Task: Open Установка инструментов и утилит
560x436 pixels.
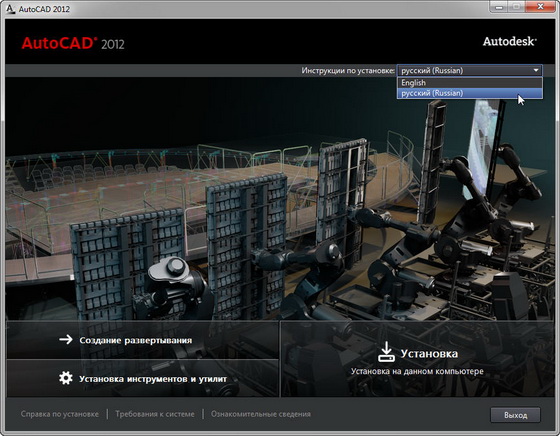Action: [142, 378]
